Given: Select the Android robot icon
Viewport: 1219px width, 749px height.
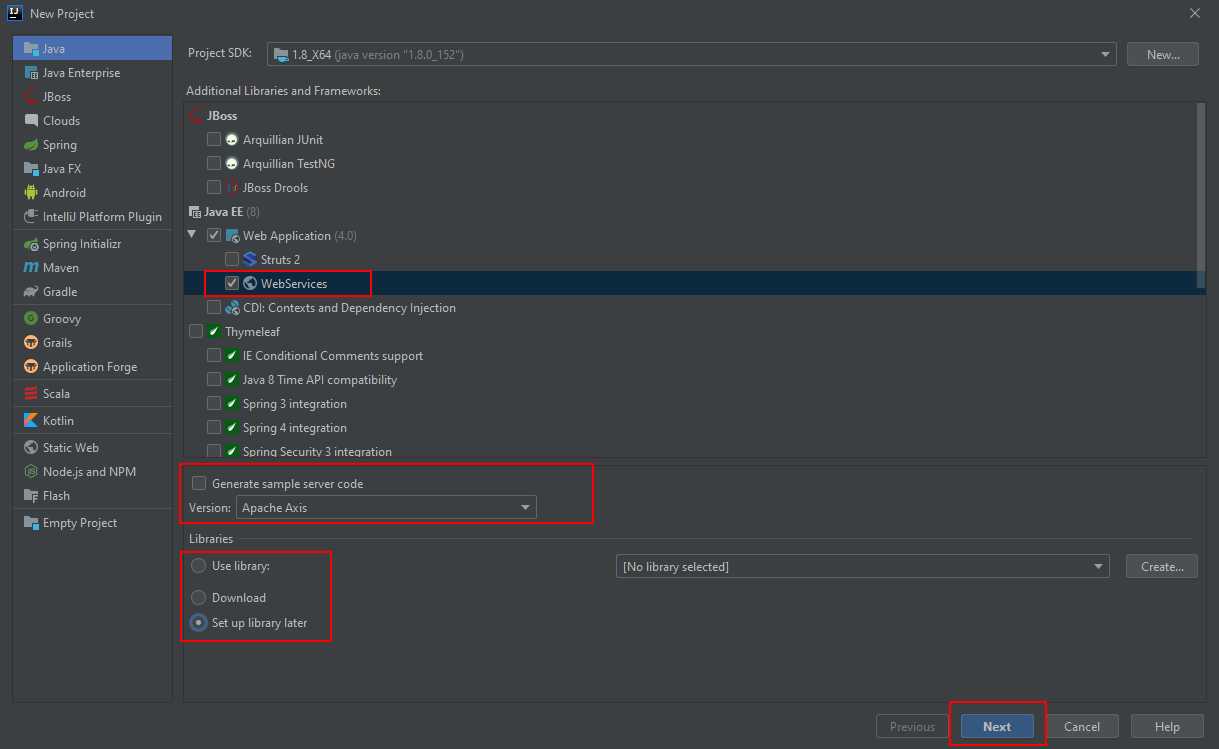Looking at the screenshot, I should point(31,192).
